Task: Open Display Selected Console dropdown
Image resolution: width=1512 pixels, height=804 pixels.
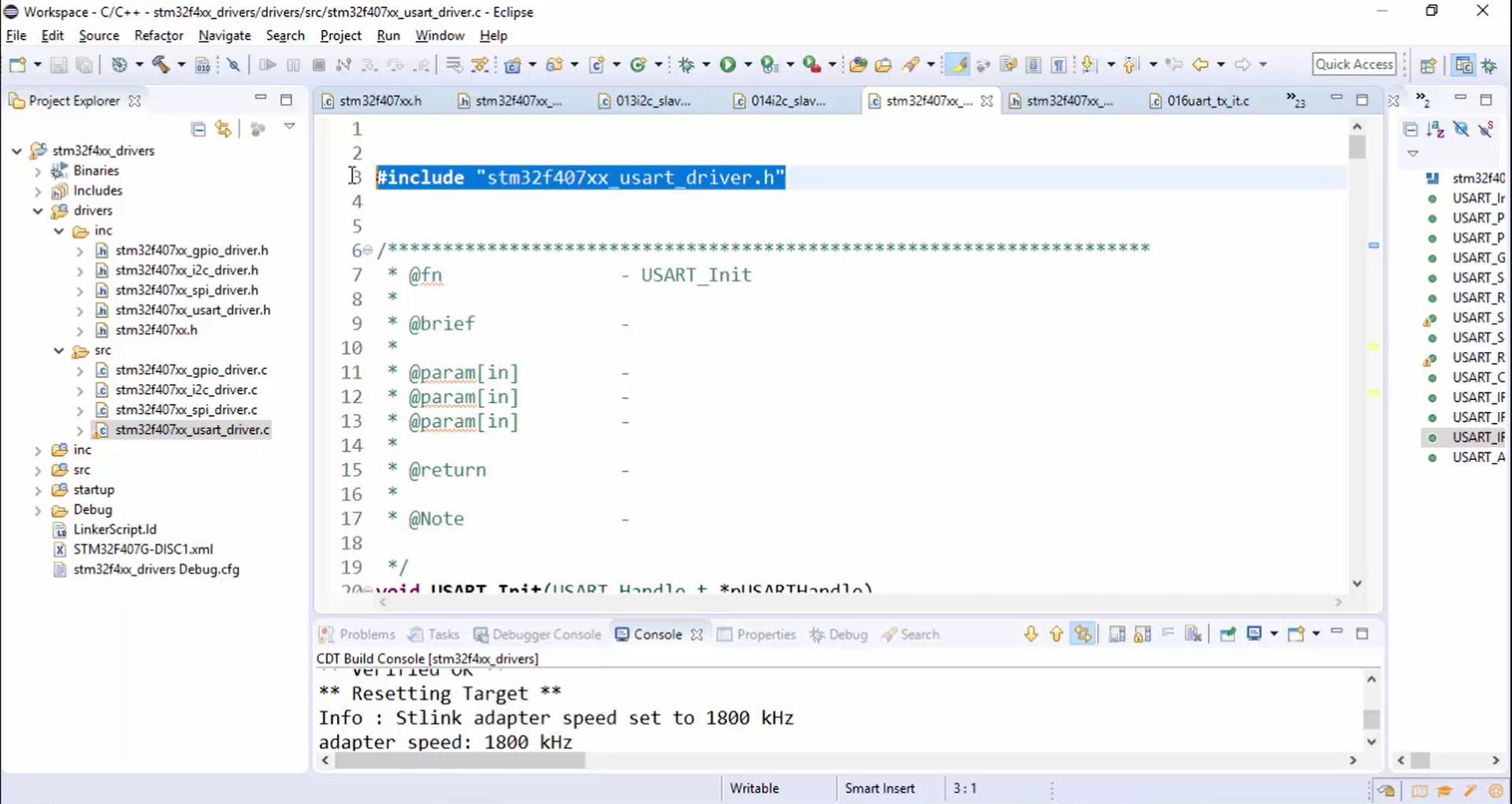Action: (x=1273, y=634)
